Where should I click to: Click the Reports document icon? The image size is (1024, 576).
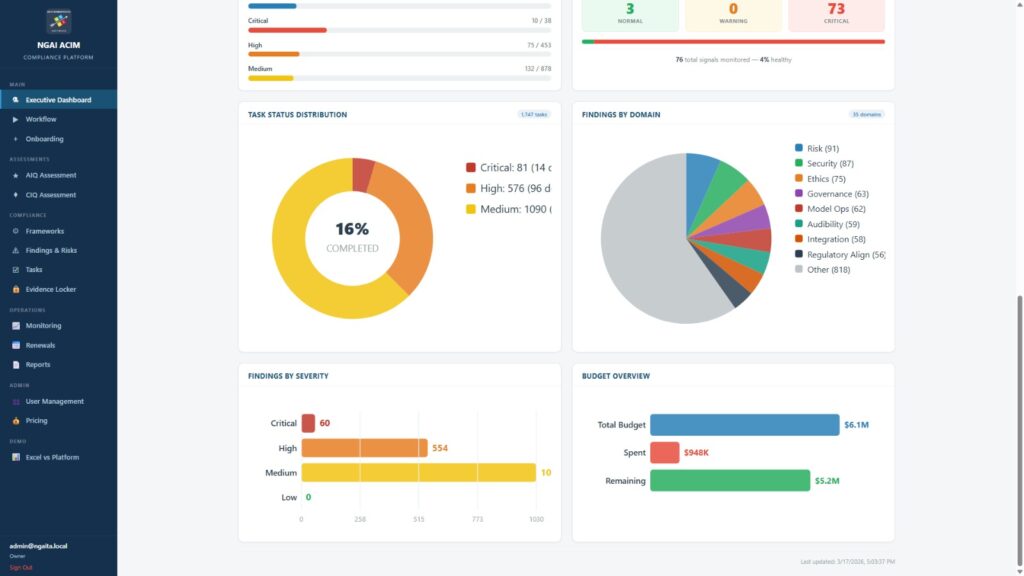(x=15, y=365)
